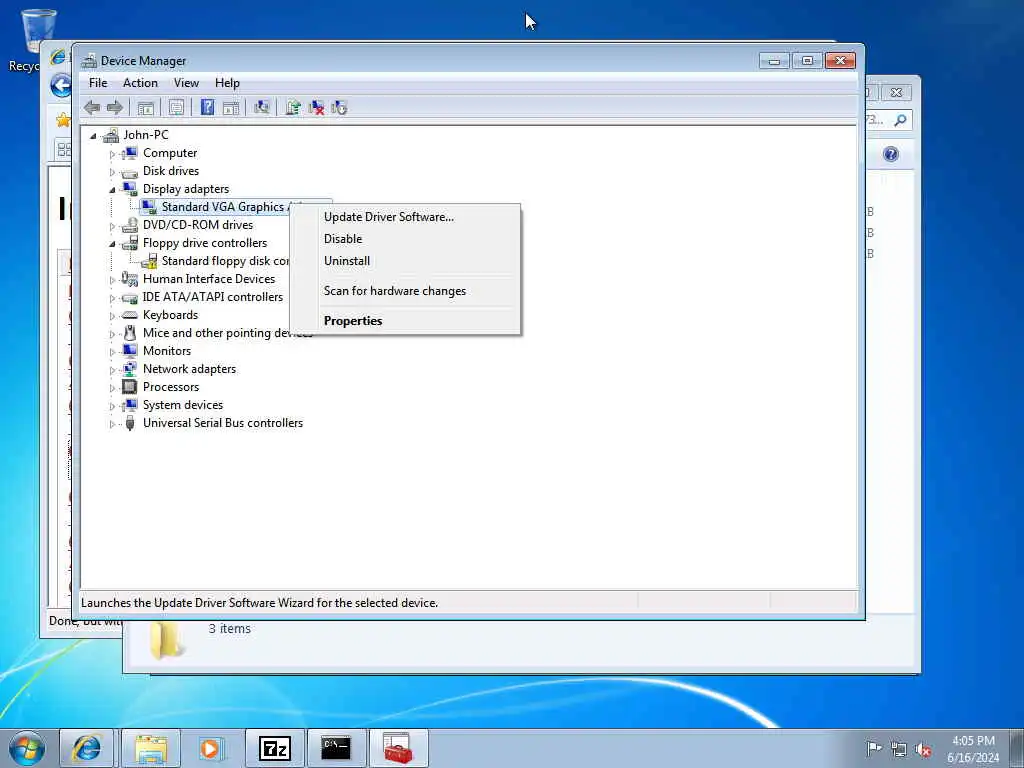The width and height of the screenshot is (1024, 768).
Task: Click the search magnifier in background Explorer window
Action: pyautogui.click(x=901, y=120)
